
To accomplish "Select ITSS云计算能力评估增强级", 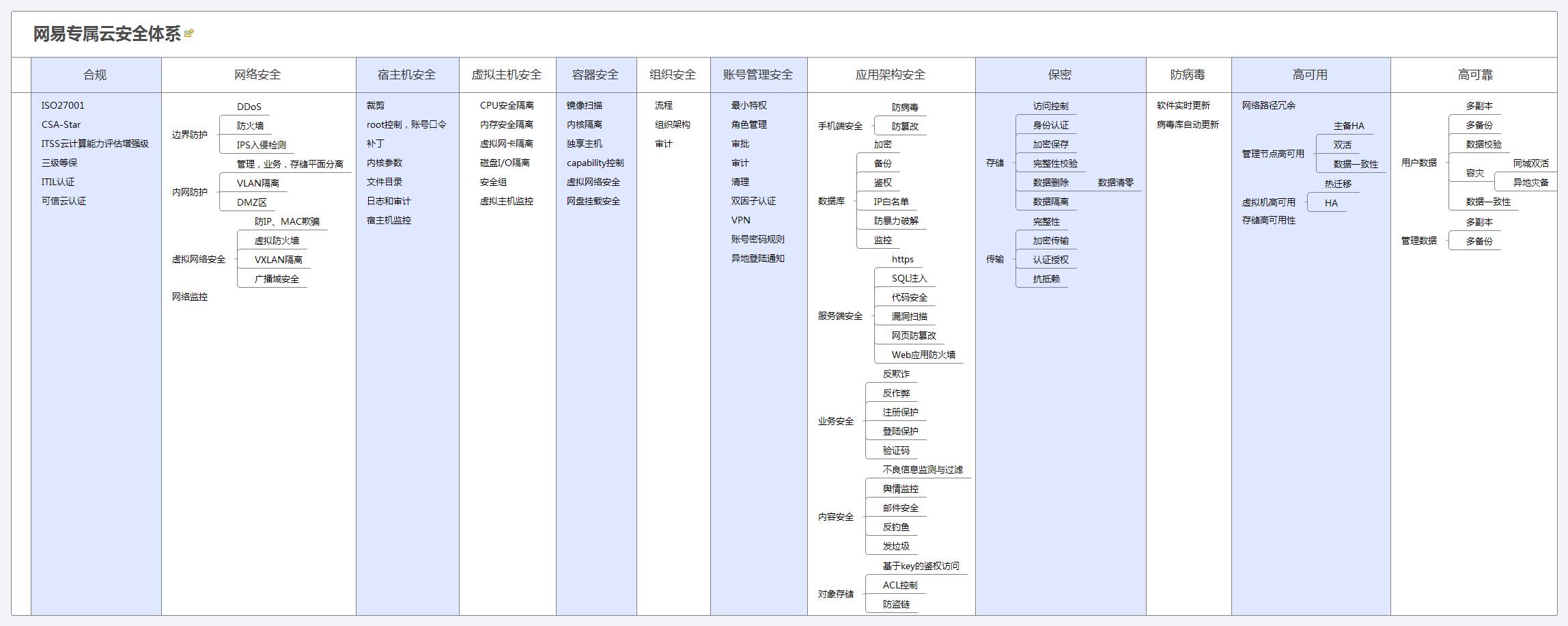I will (x=95, y=144).
